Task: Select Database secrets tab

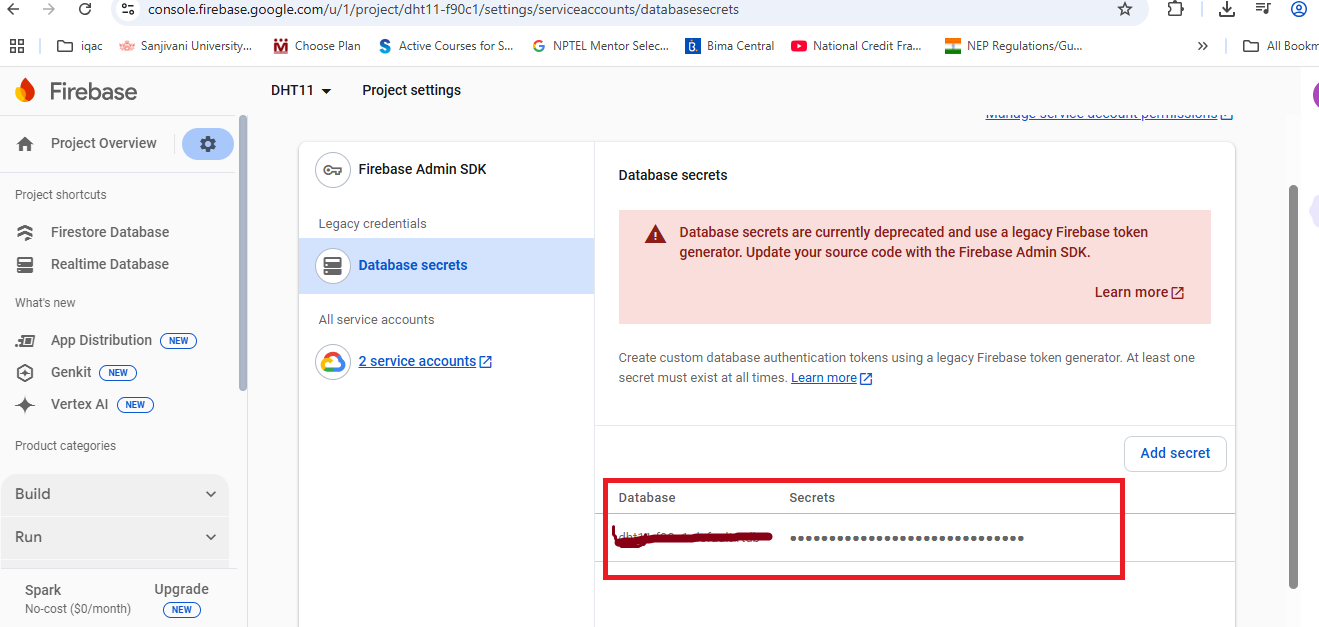Action: click(x=446, y=266)
